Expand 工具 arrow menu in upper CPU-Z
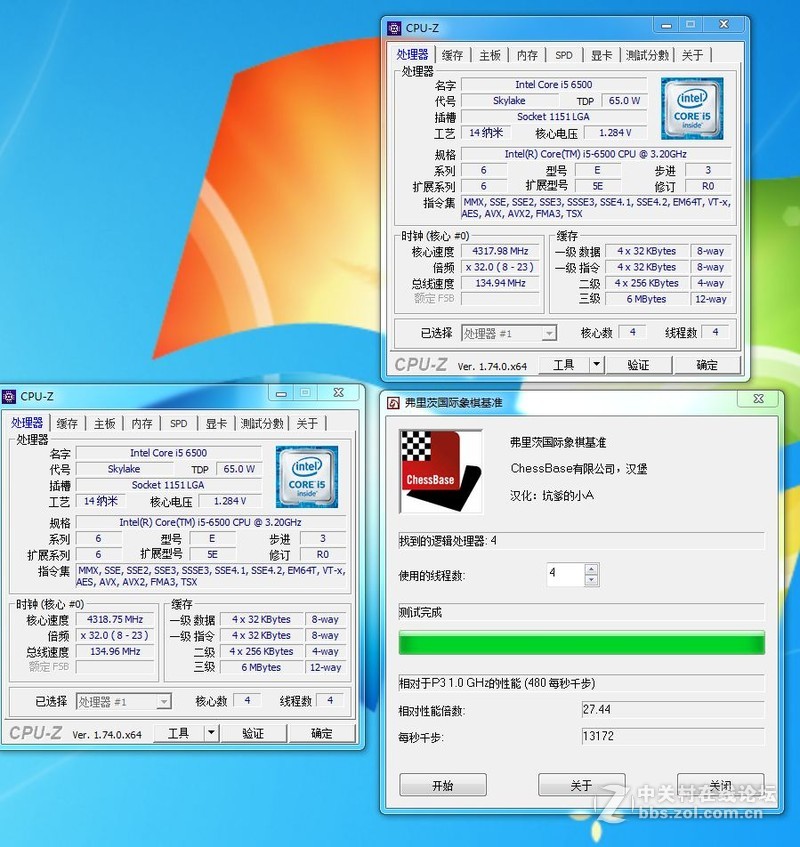 tap(596, 365)
